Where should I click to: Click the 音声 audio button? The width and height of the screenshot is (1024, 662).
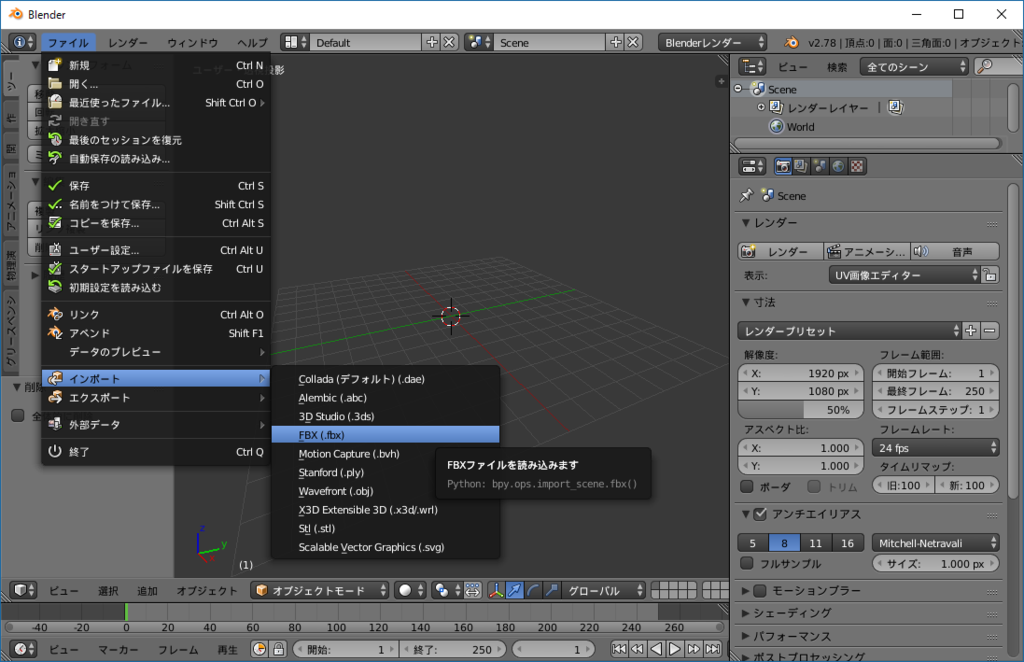pyautogui.click(x=955, y=251)
